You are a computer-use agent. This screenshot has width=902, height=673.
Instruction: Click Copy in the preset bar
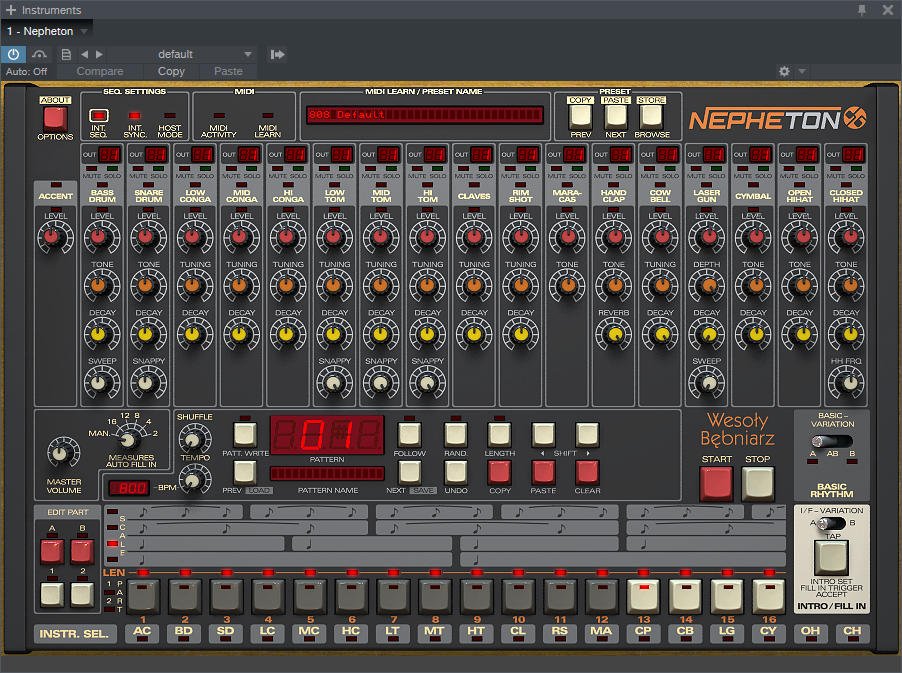(171, 71)
